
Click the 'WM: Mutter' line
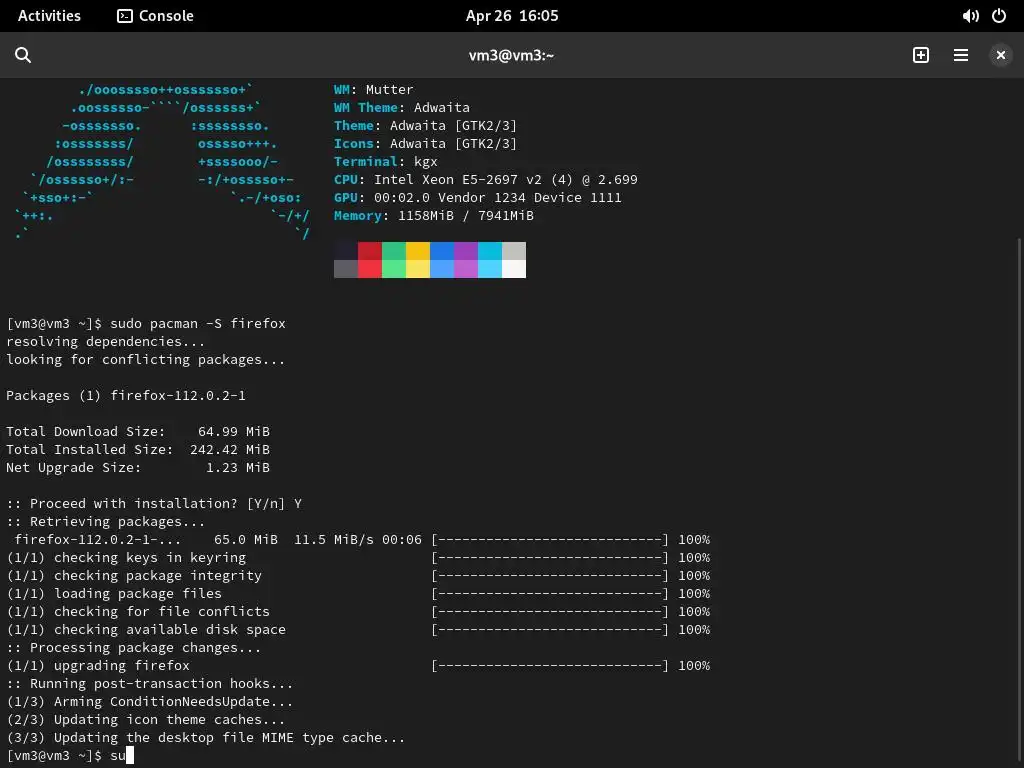tap(374, 89)
